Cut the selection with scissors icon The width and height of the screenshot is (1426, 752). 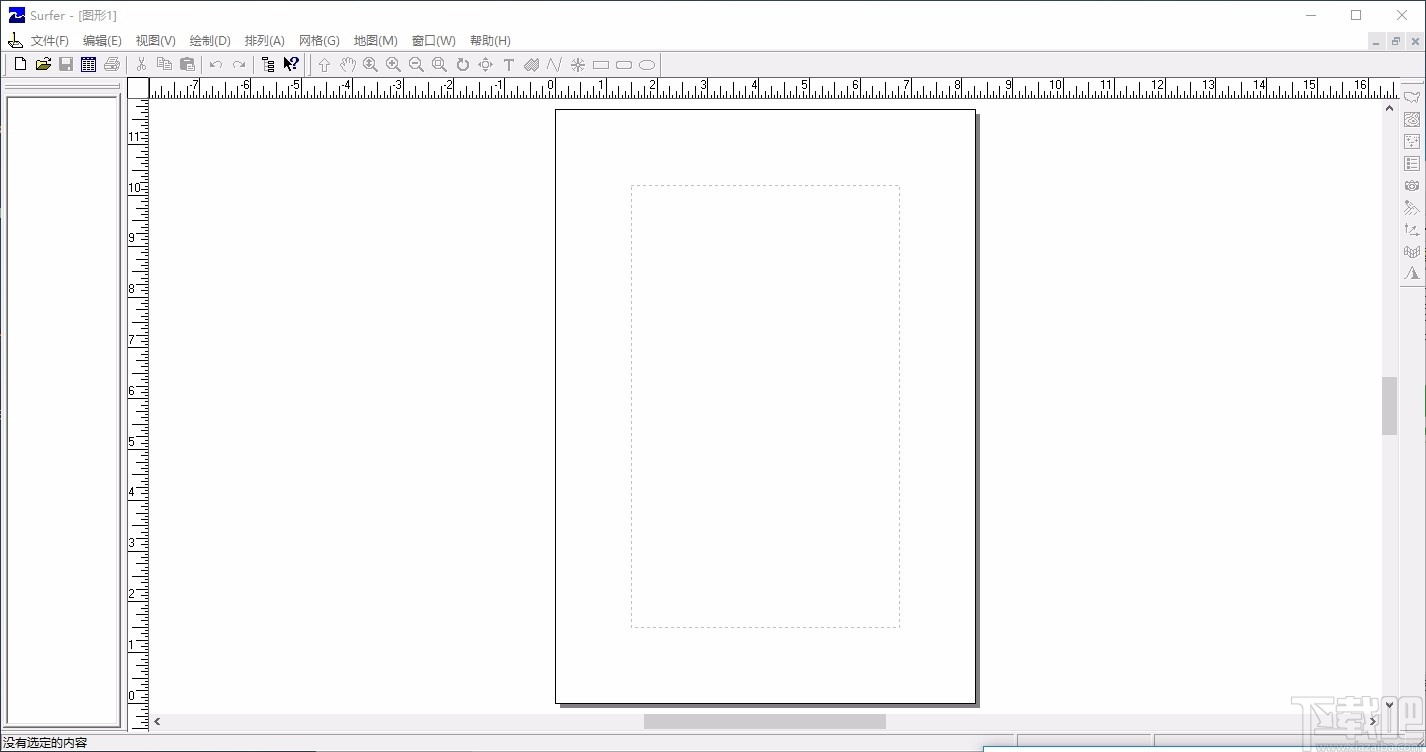tap(141, 64)
